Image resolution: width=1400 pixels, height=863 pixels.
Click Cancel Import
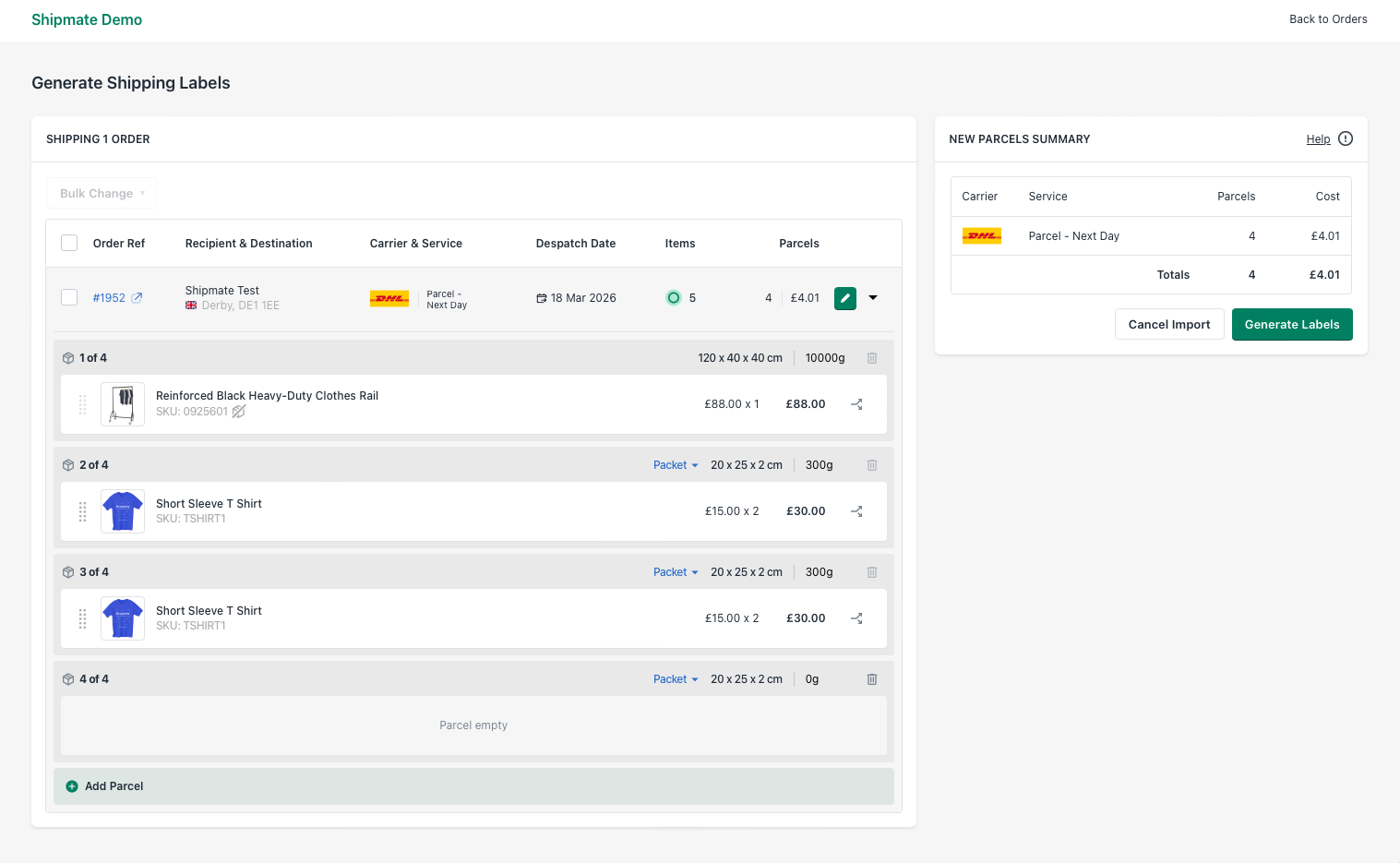1168,324
